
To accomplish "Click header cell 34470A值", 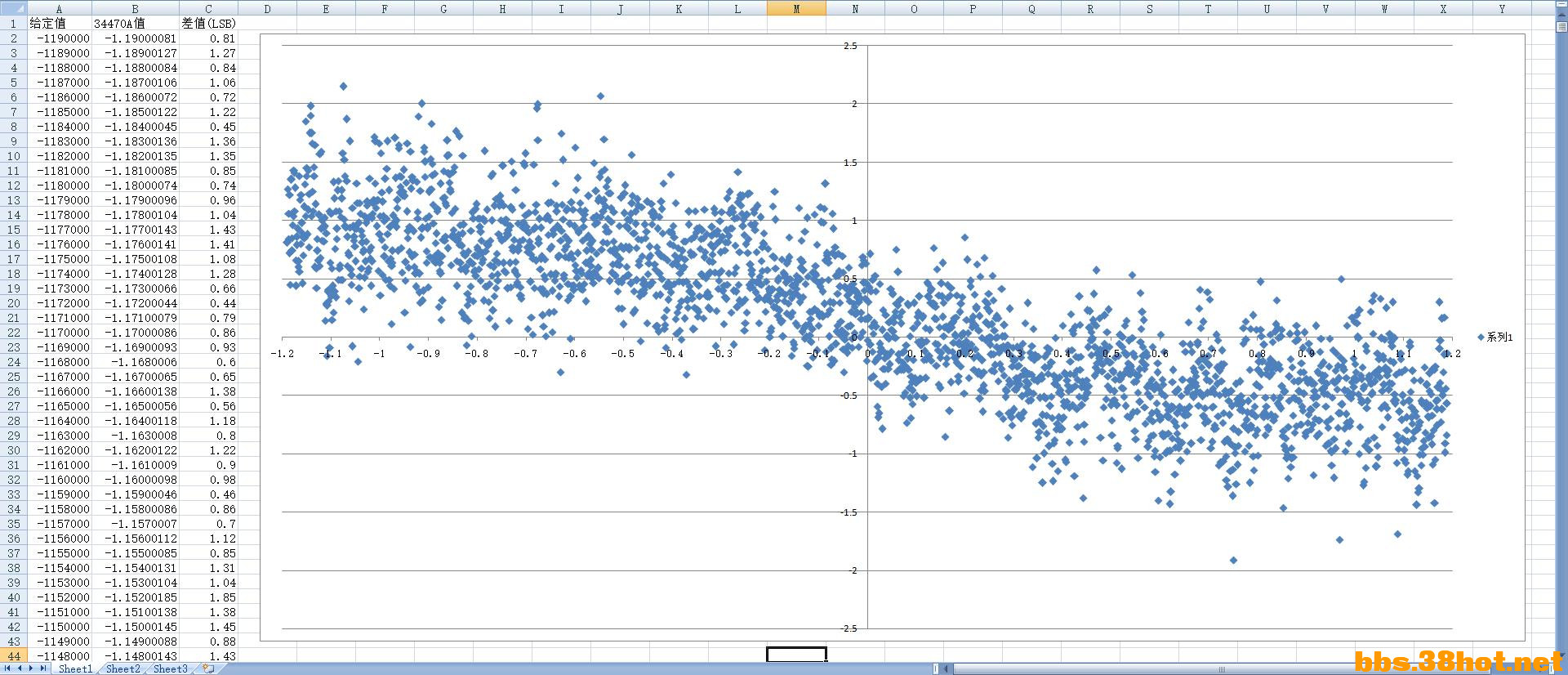I will tap(135, 24).
